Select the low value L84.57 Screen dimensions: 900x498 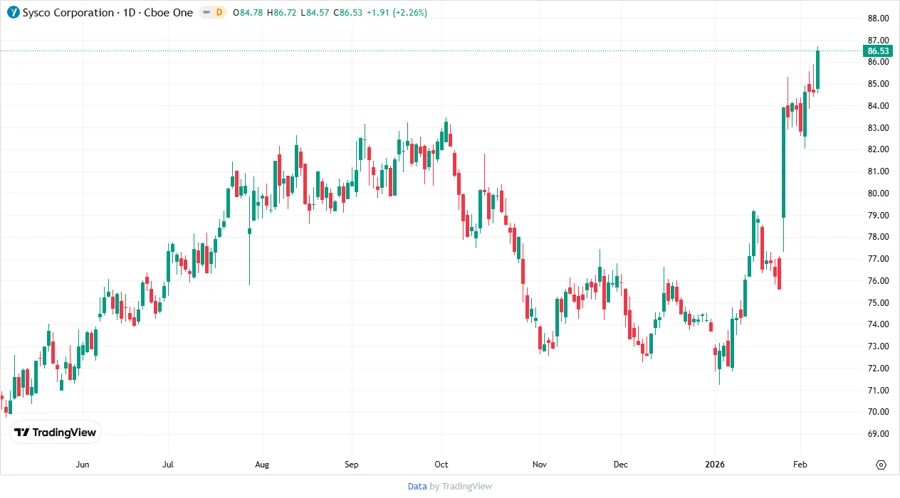(x=315, y=12)
